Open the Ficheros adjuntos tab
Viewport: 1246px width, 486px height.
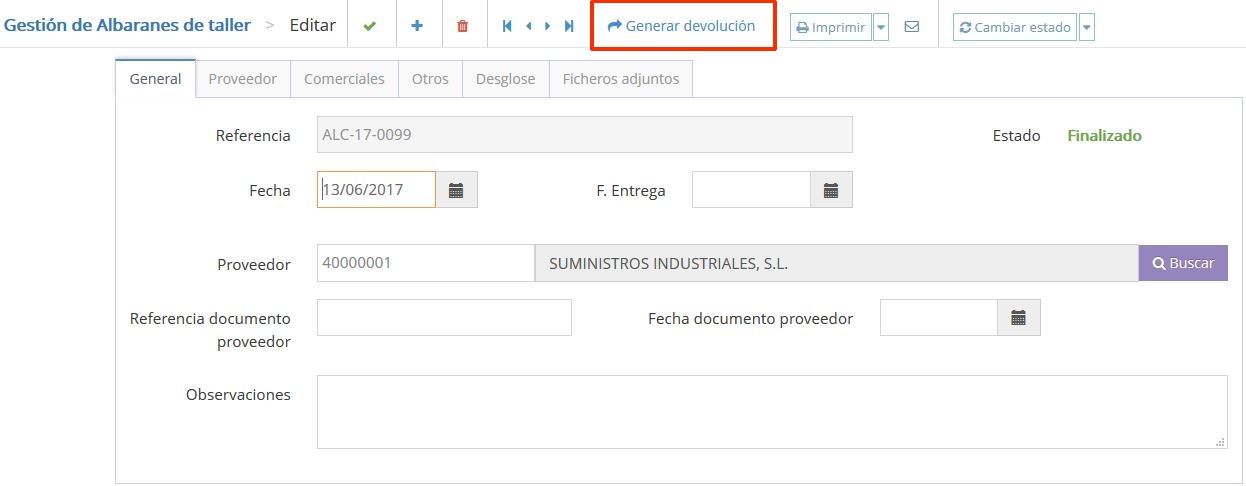[621, 79]
